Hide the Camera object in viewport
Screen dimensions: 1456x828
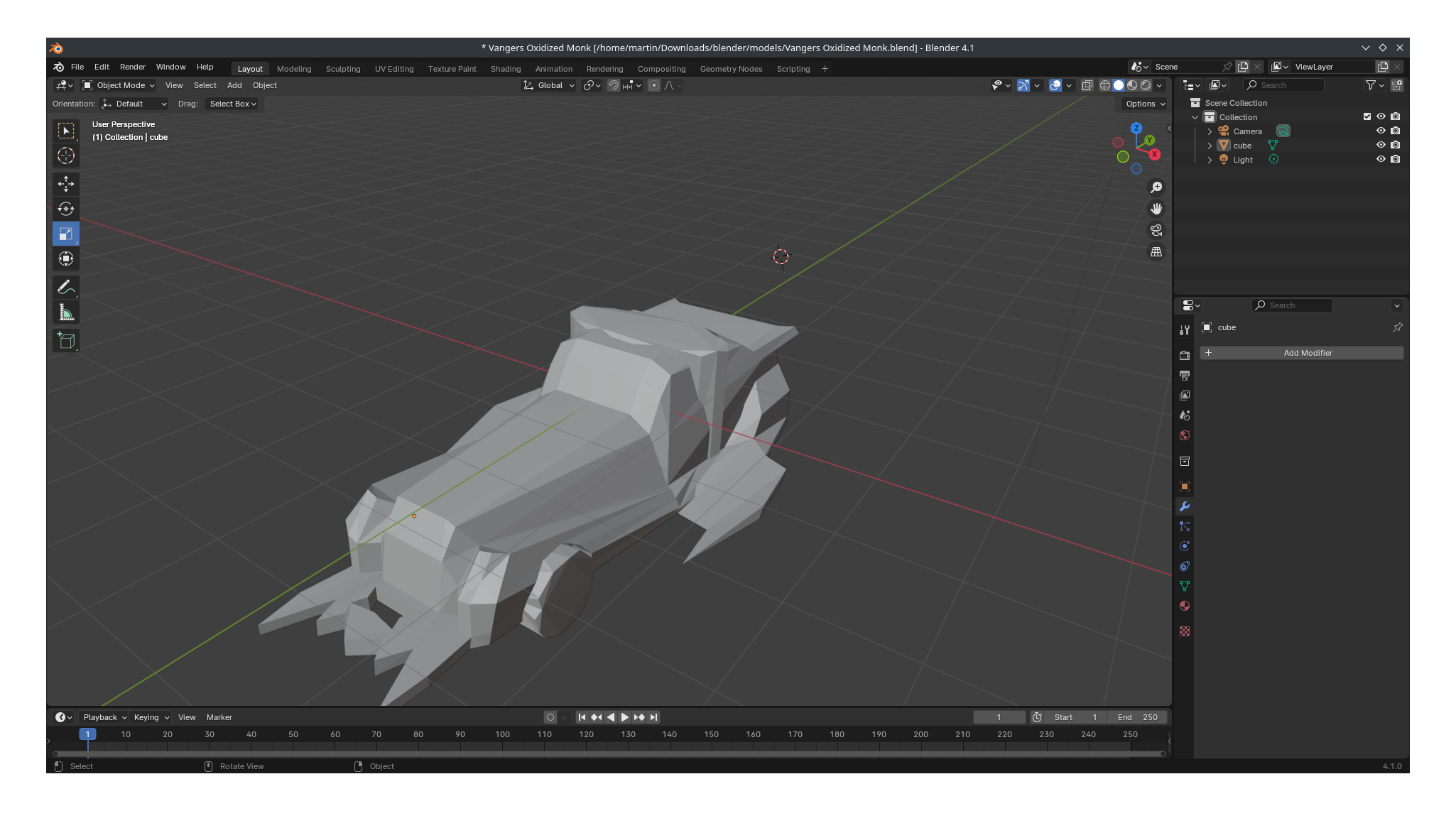pos(1381,131)
